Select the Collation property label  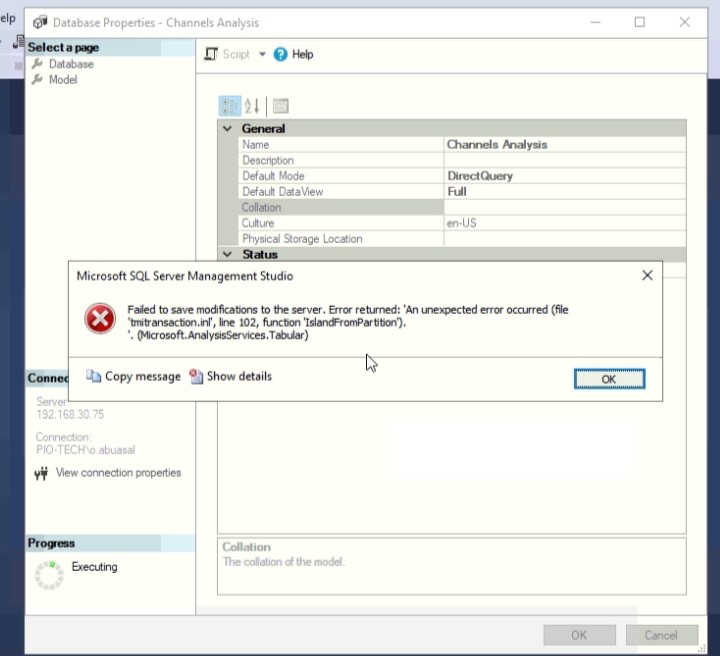pos(261,207)
